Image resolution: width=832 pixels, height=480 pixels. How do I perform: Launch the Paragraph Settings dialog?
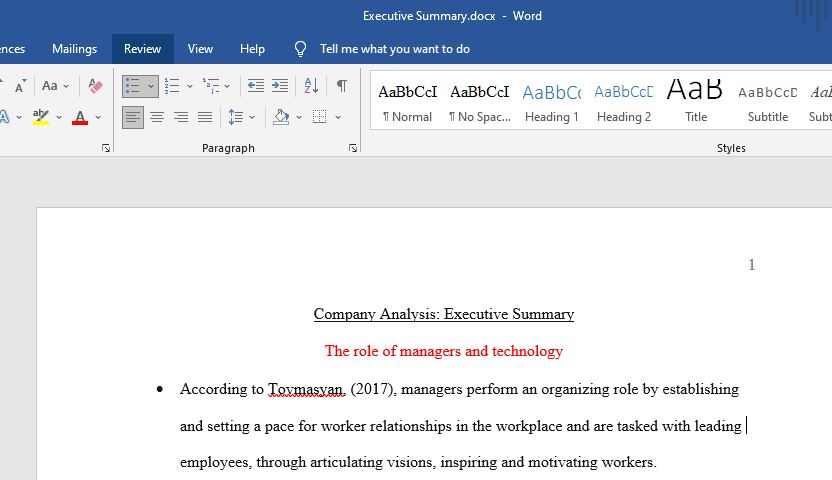tap(353, 148)
